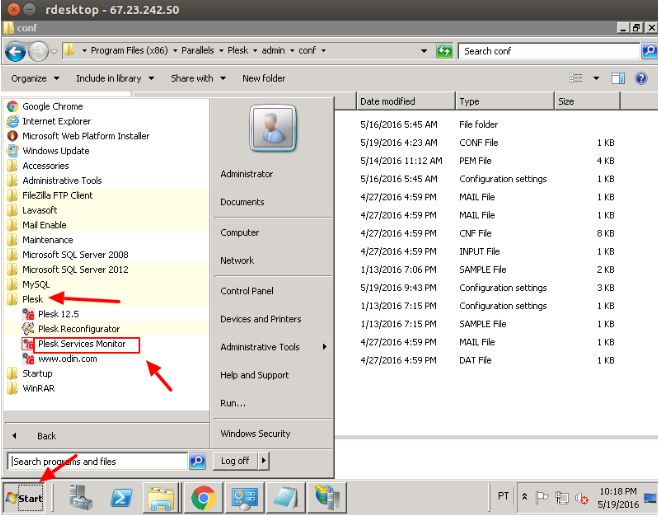
Task: Click the Explorer Forward navigation arrow
Action: point(39,52)
